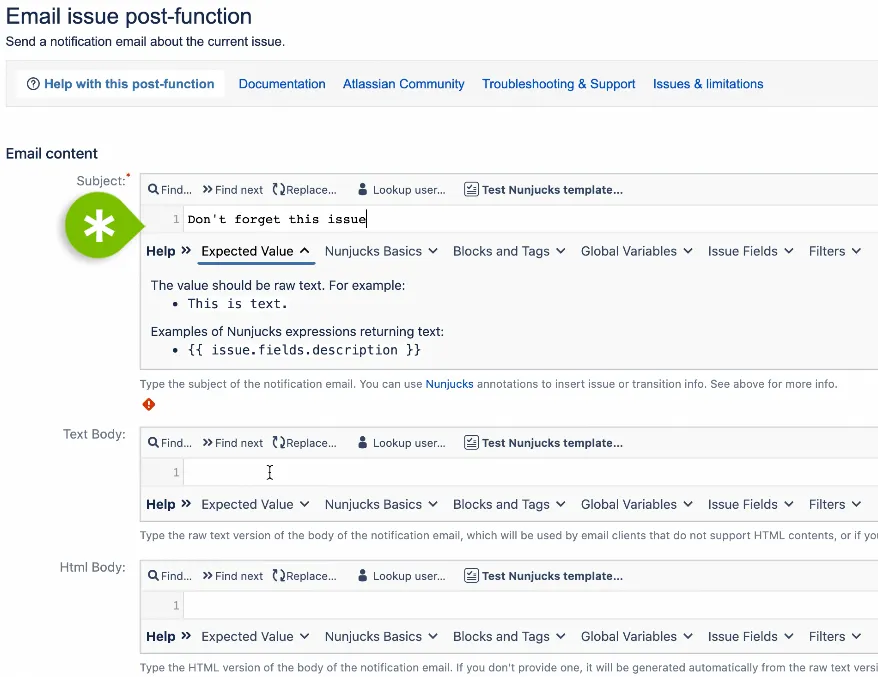The height and width of the screenshot is (677, 878).
Task: Click into the Html Body editor line
Action: (531, 605)
